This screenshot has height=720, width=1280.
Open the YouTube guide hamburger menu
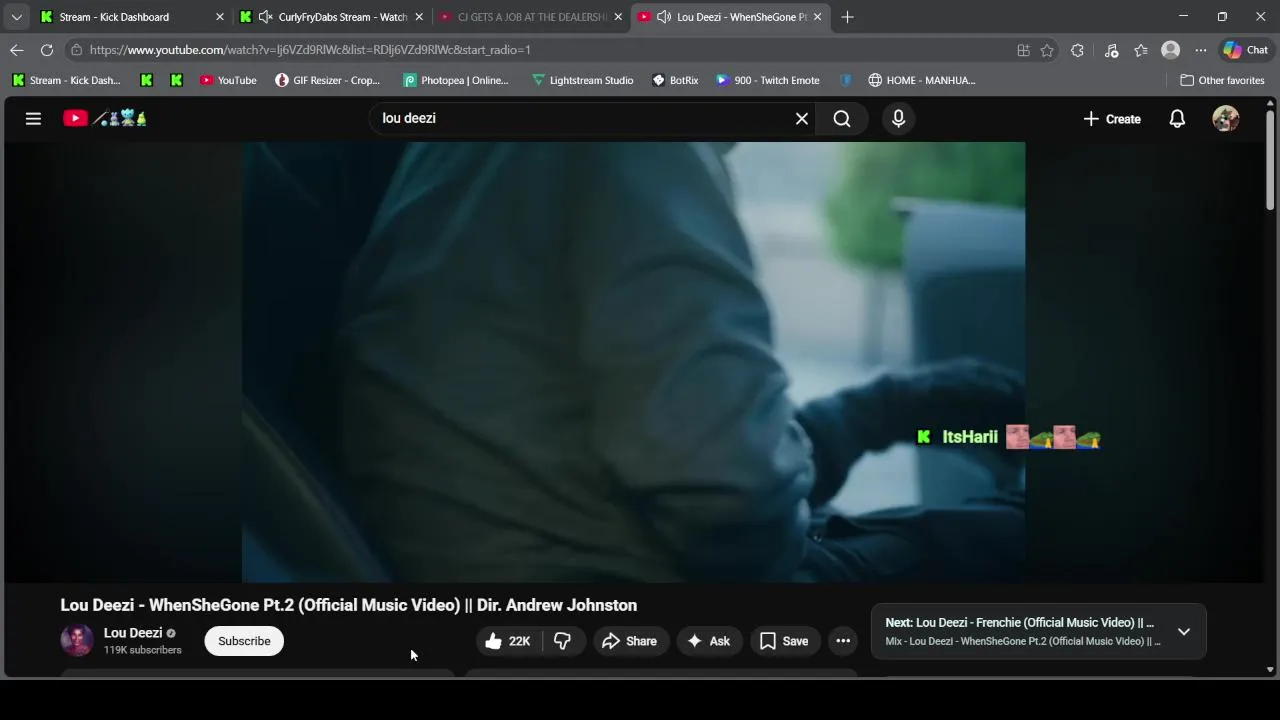click(x=33, y=118)
